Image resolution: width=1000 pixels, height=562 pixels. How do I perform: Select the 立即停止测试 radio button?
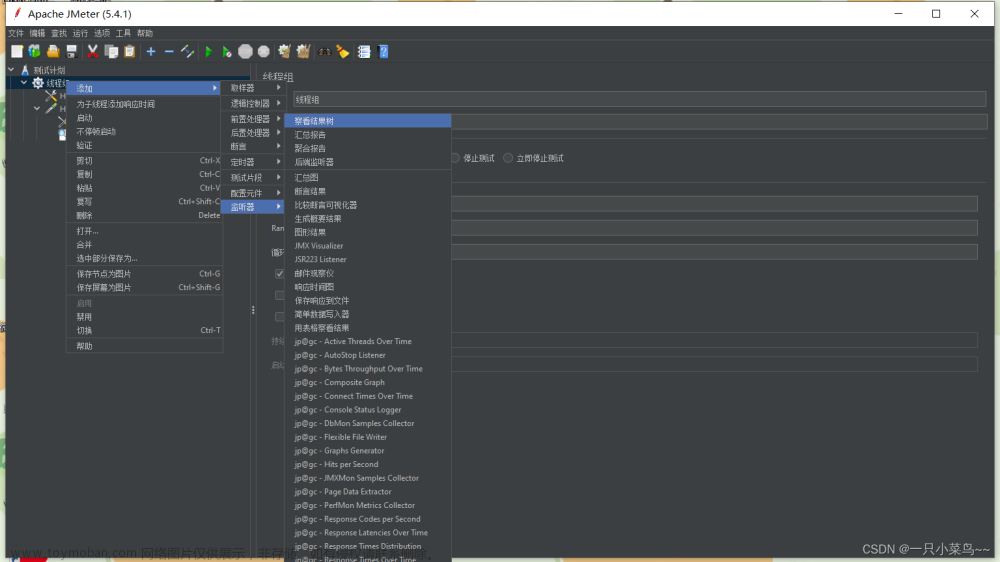point(508,158)
